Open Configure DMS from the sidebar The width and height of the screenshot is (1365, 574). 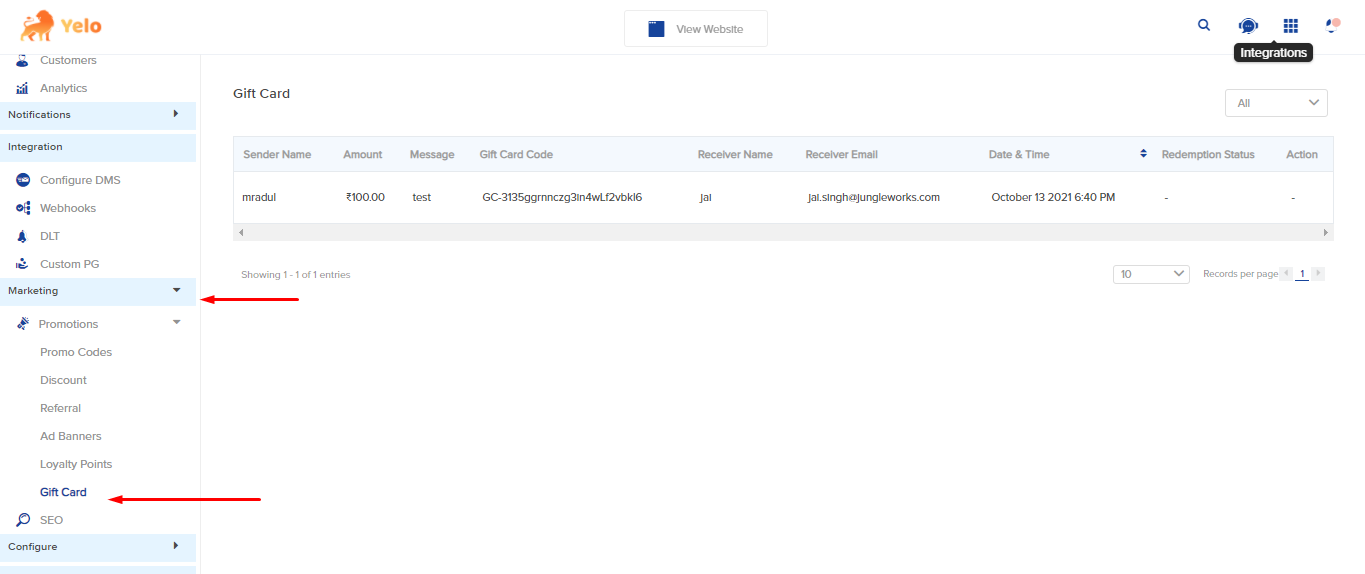click(79, 180)
